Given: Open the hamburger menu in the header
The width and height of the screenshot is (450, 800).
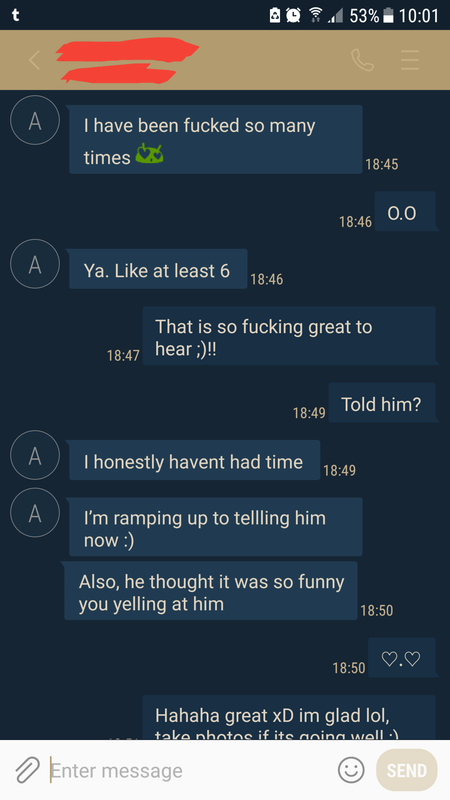Looking at the screenshot, I should pyautogui.click(x=410, y=60).
